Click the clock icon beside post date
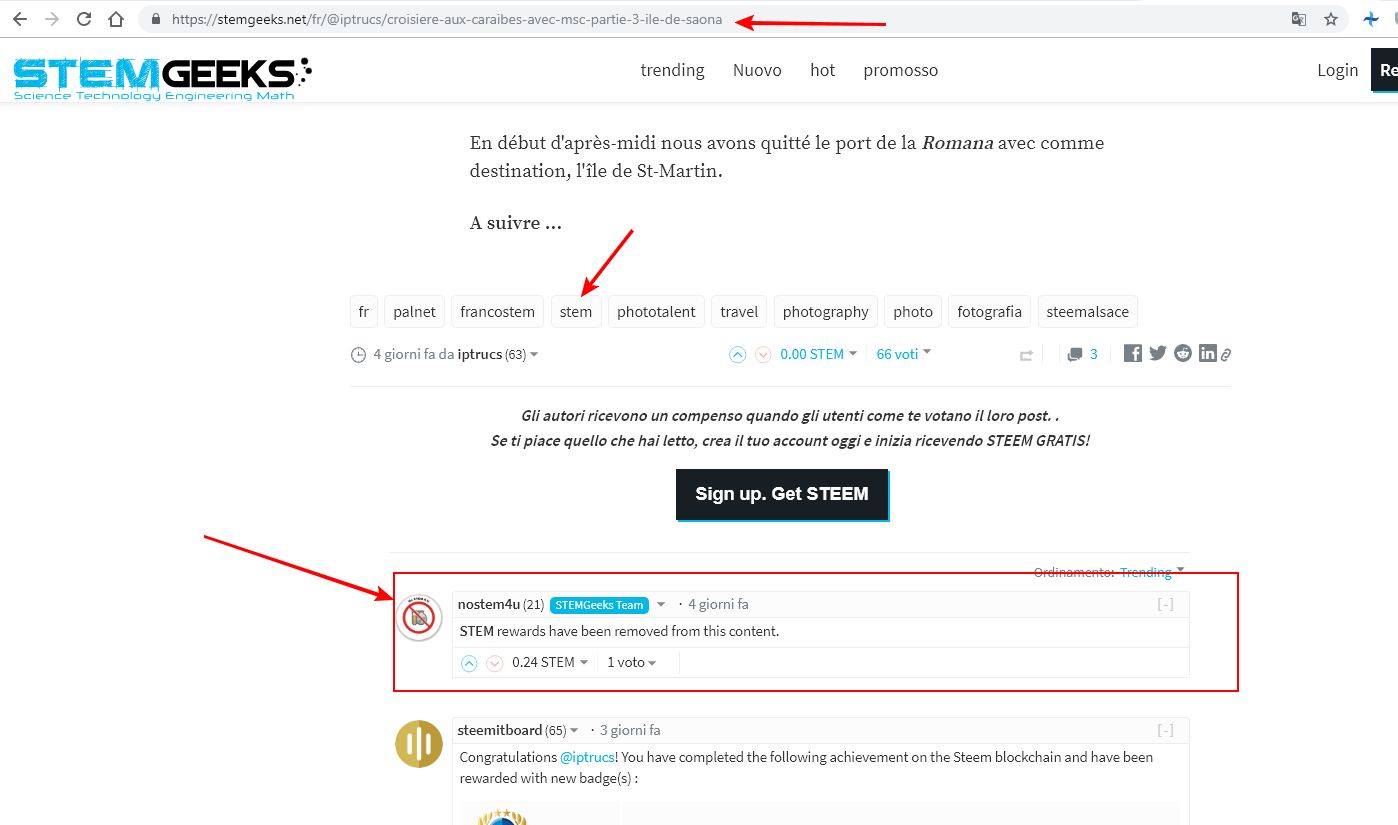The image size is (1398, 825). coord(359,355)
